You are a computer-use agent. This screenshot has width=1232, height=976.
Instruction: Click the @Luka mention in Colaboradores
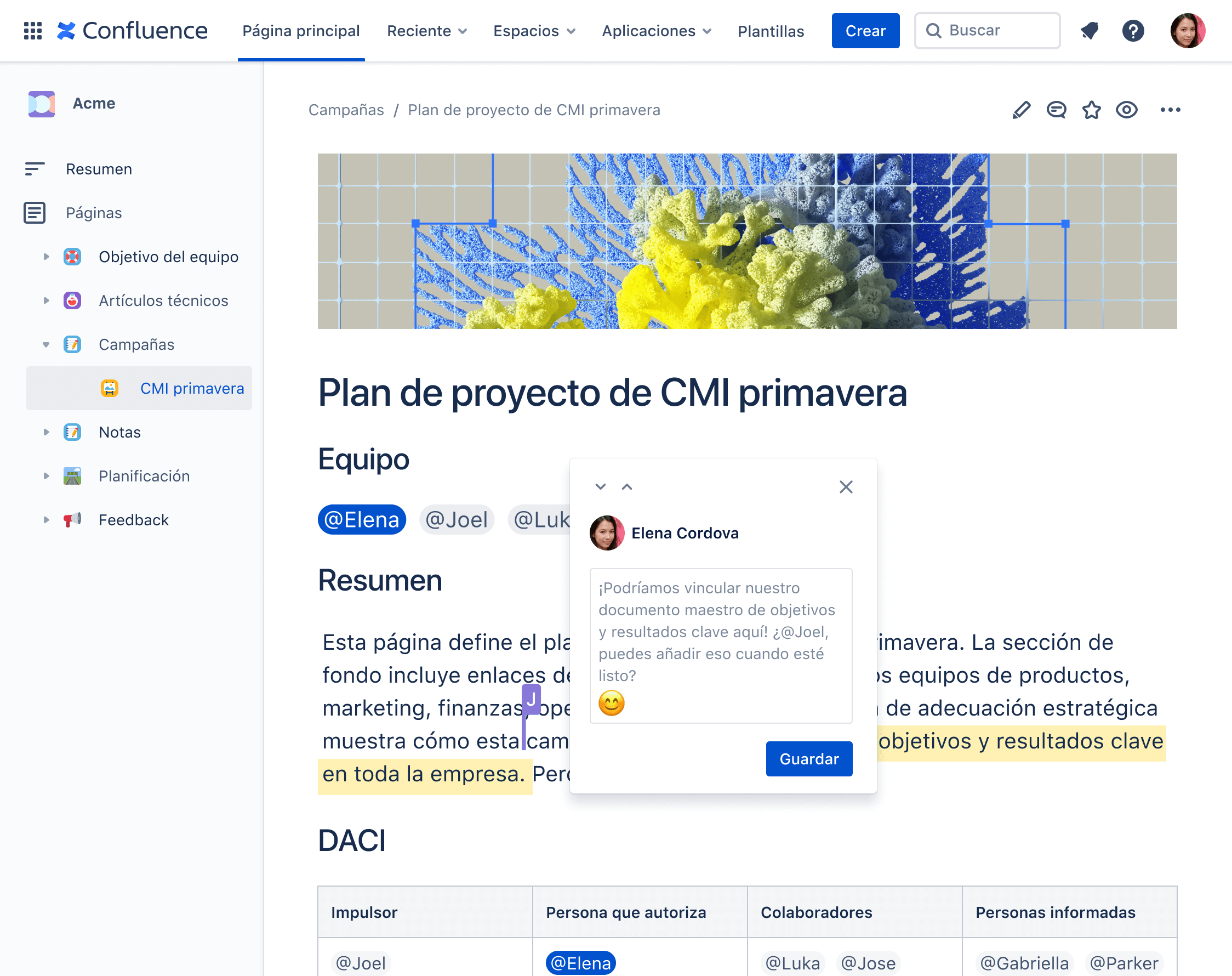tap(792, 963)
